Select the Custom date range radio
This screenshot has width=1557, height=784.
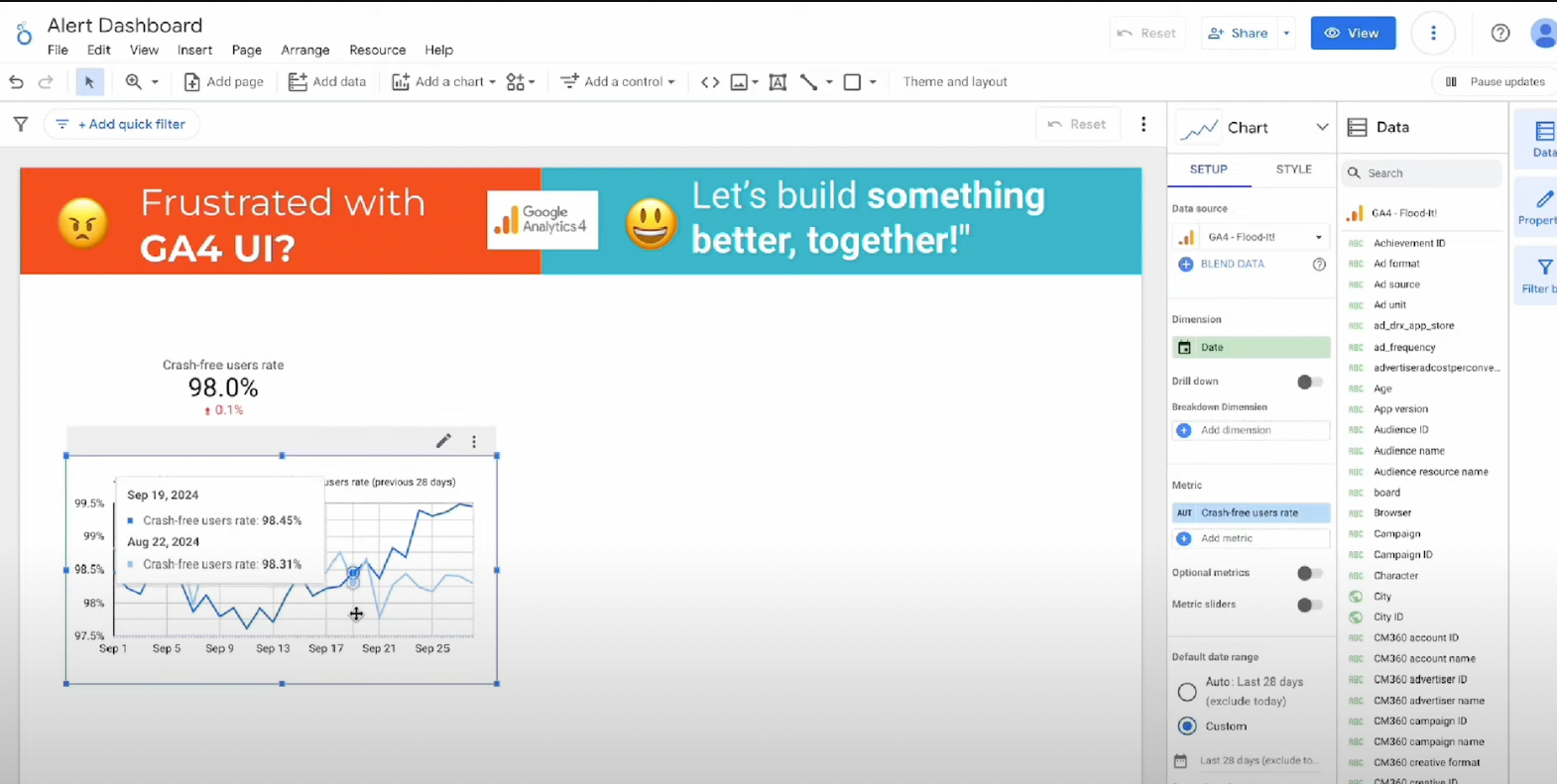pos(1187,727)
